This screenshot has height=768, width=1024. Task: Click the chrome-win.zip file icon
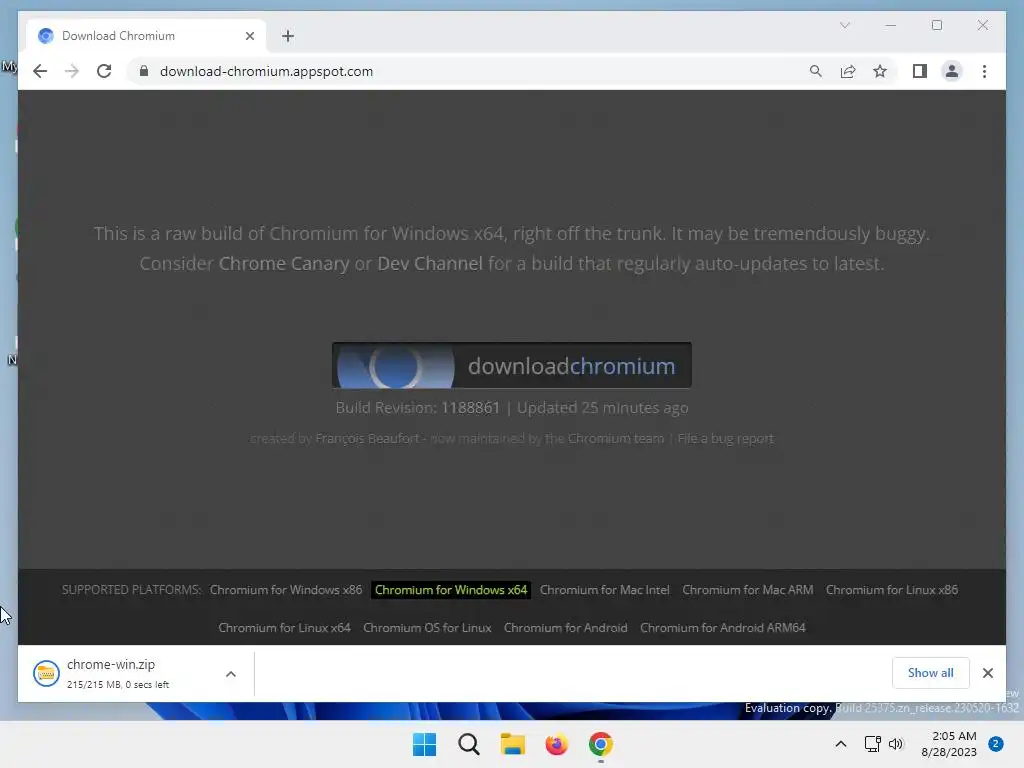(x=46, y=673)
